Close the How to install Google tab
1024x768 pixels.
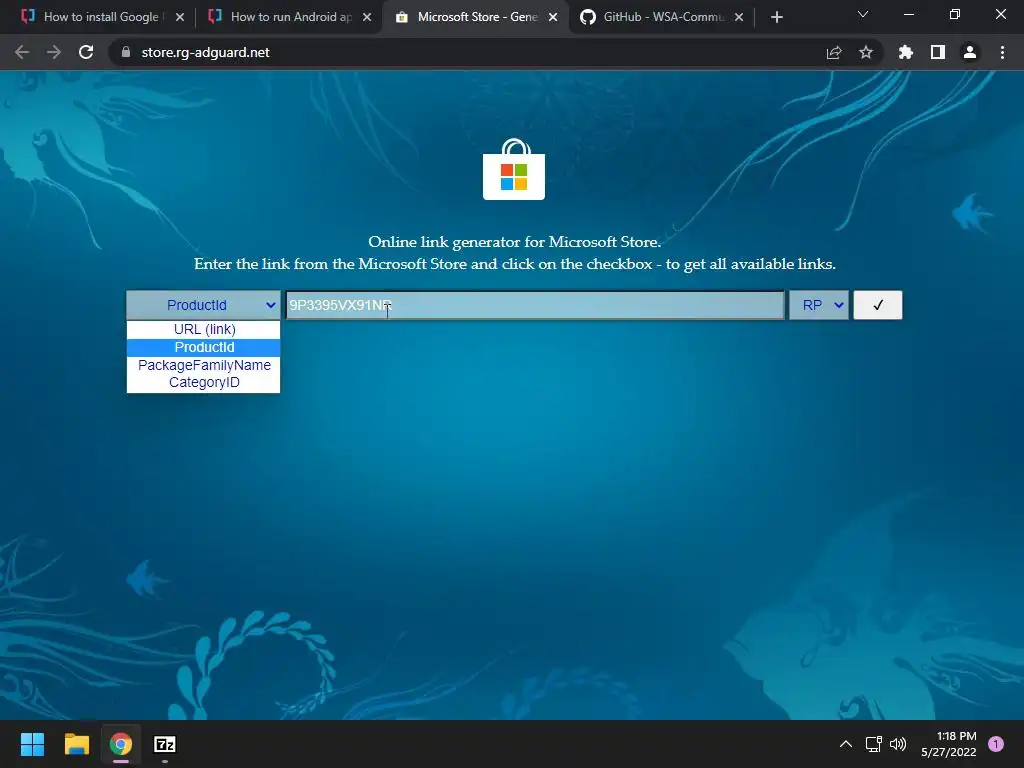(x=180, y=18)
